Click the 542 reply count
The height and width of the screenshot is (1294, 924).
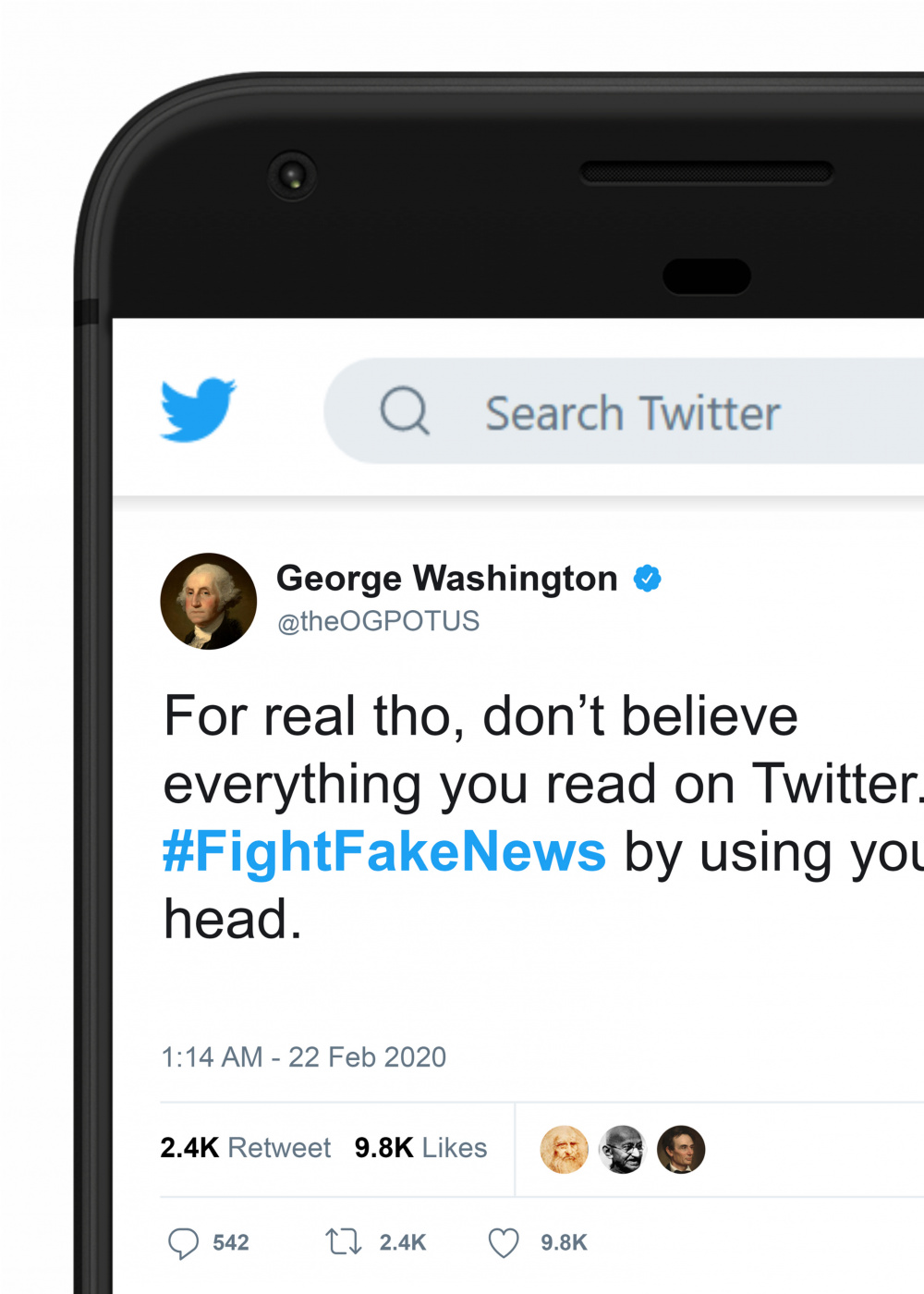[231, 1243]
